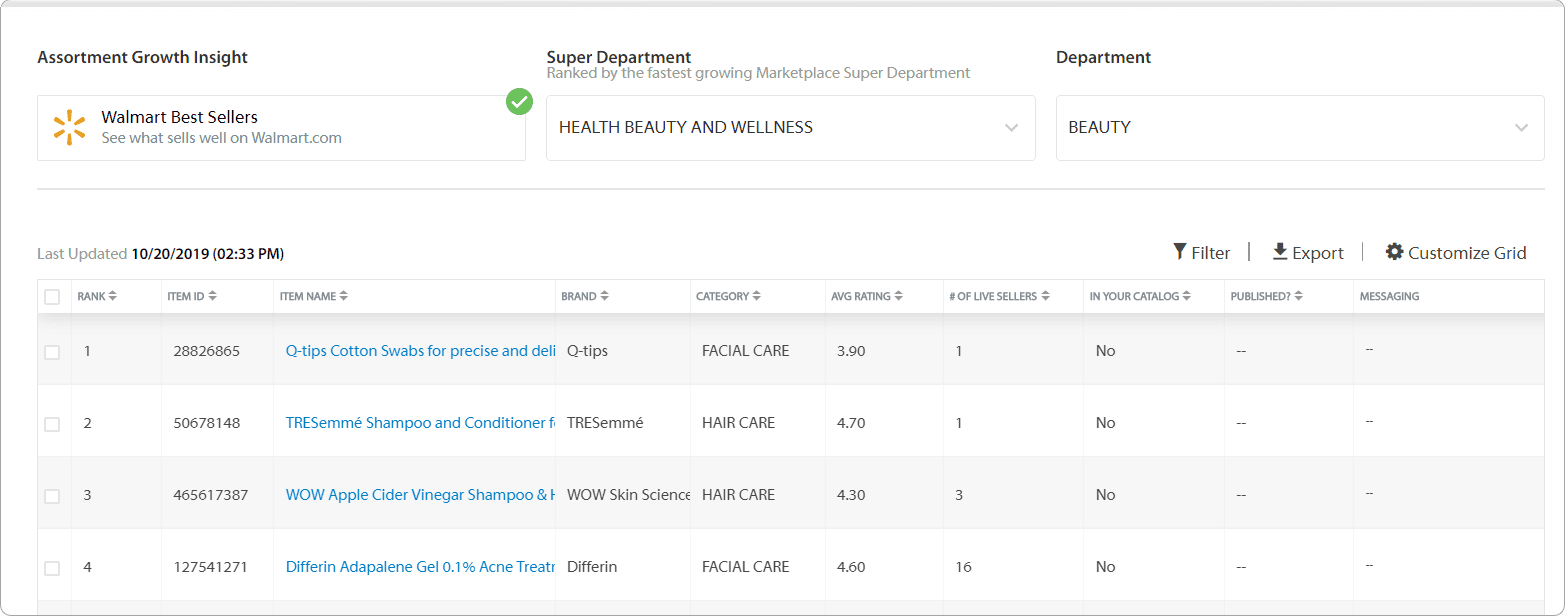Image resolution: width=1565 pixels, height=616 pixels.
Task: Check the row for Q-tips Cotton Swabs
Action: coord(52,352)
